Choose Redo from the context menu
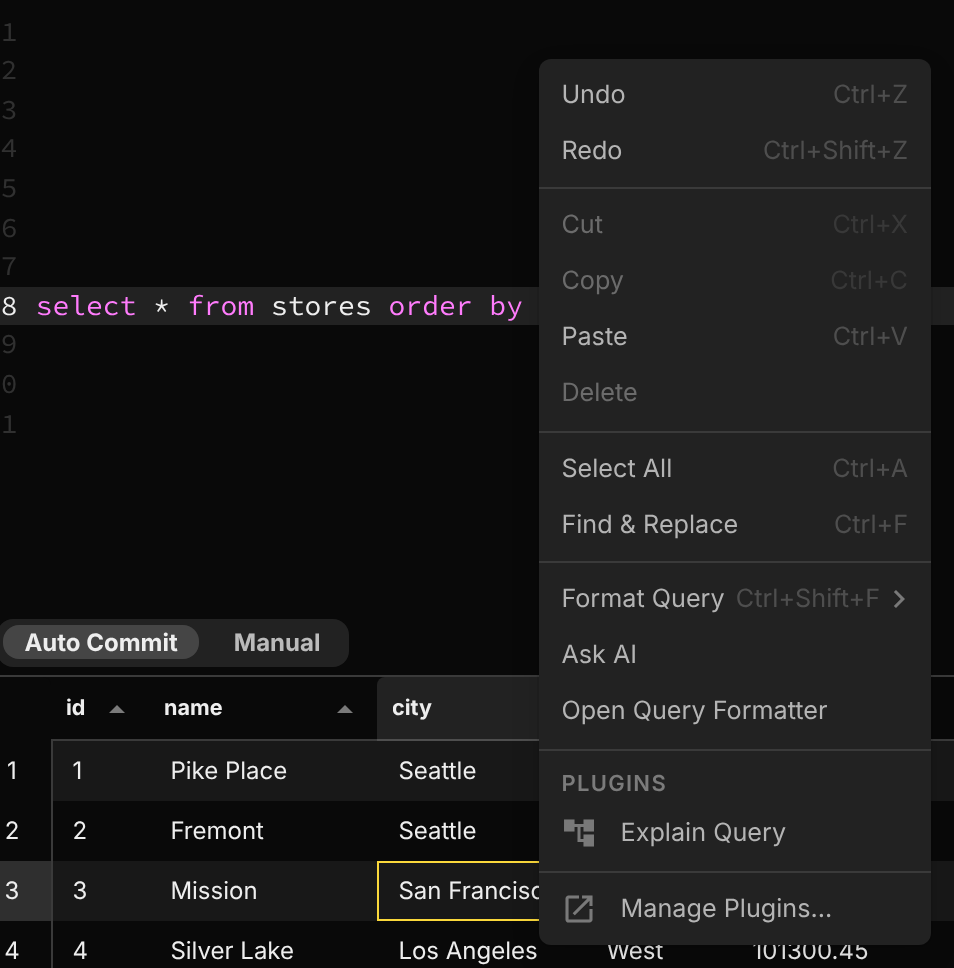 tap(734, 151)
